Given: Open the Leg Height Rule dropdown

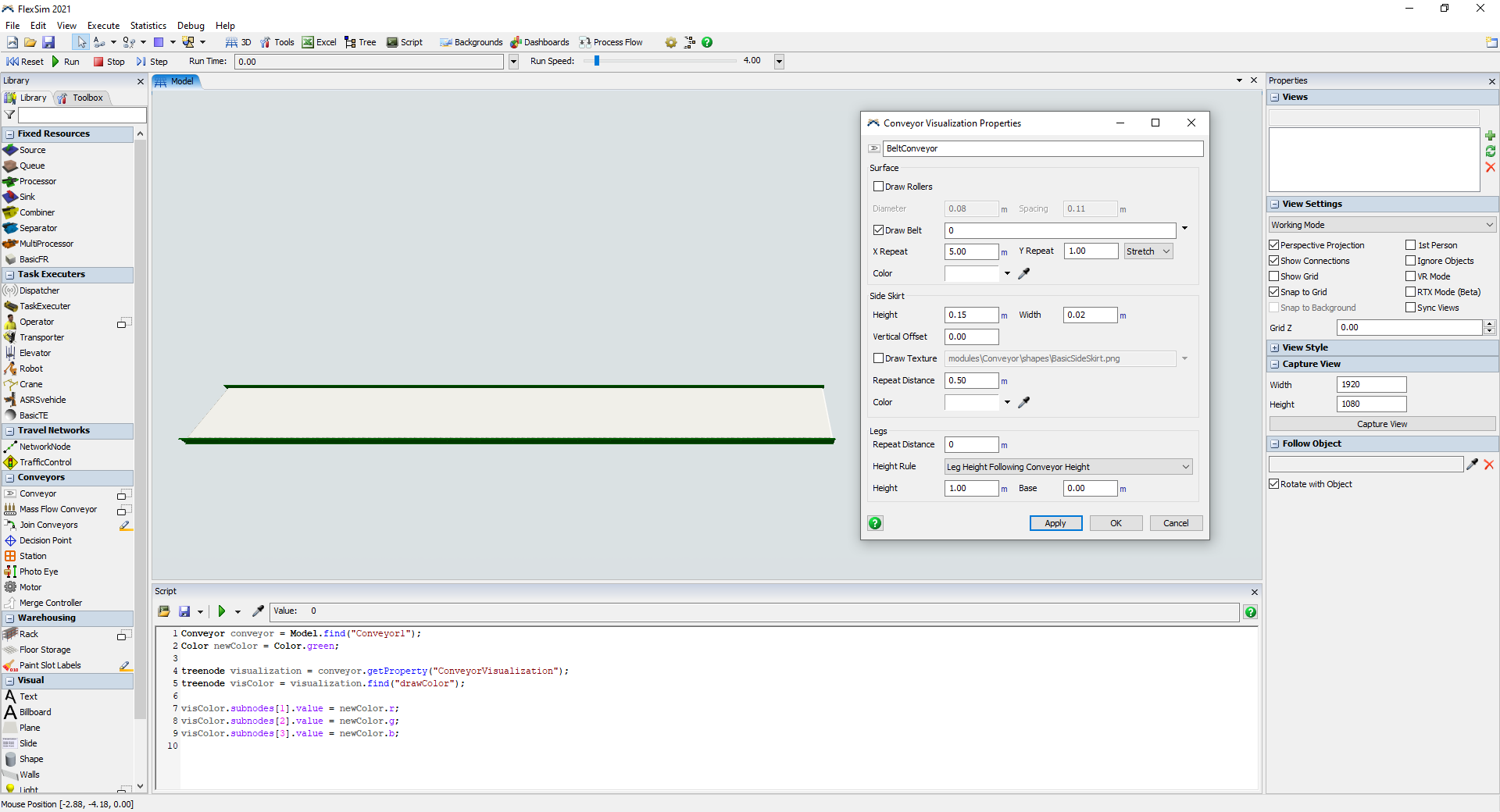Looking at the screenshot, I should tap(1068, 467).
